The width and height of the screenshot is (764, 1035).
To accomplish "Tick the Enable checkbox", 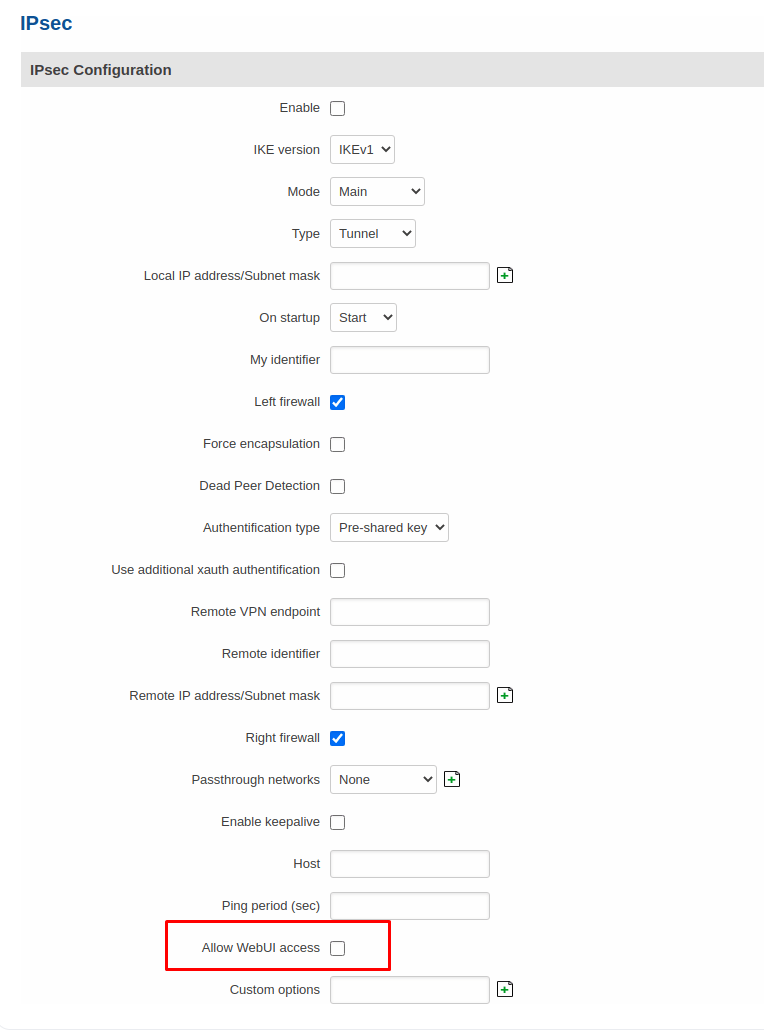I will (337, 108).
